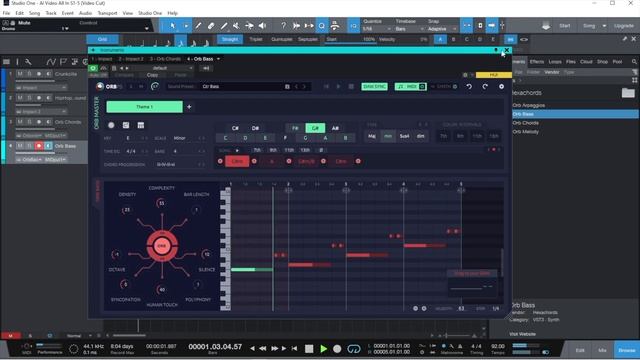Mute the Orb Chords track
The height and width of the screenshot is (360, 640).
click(x=20, y=122)
